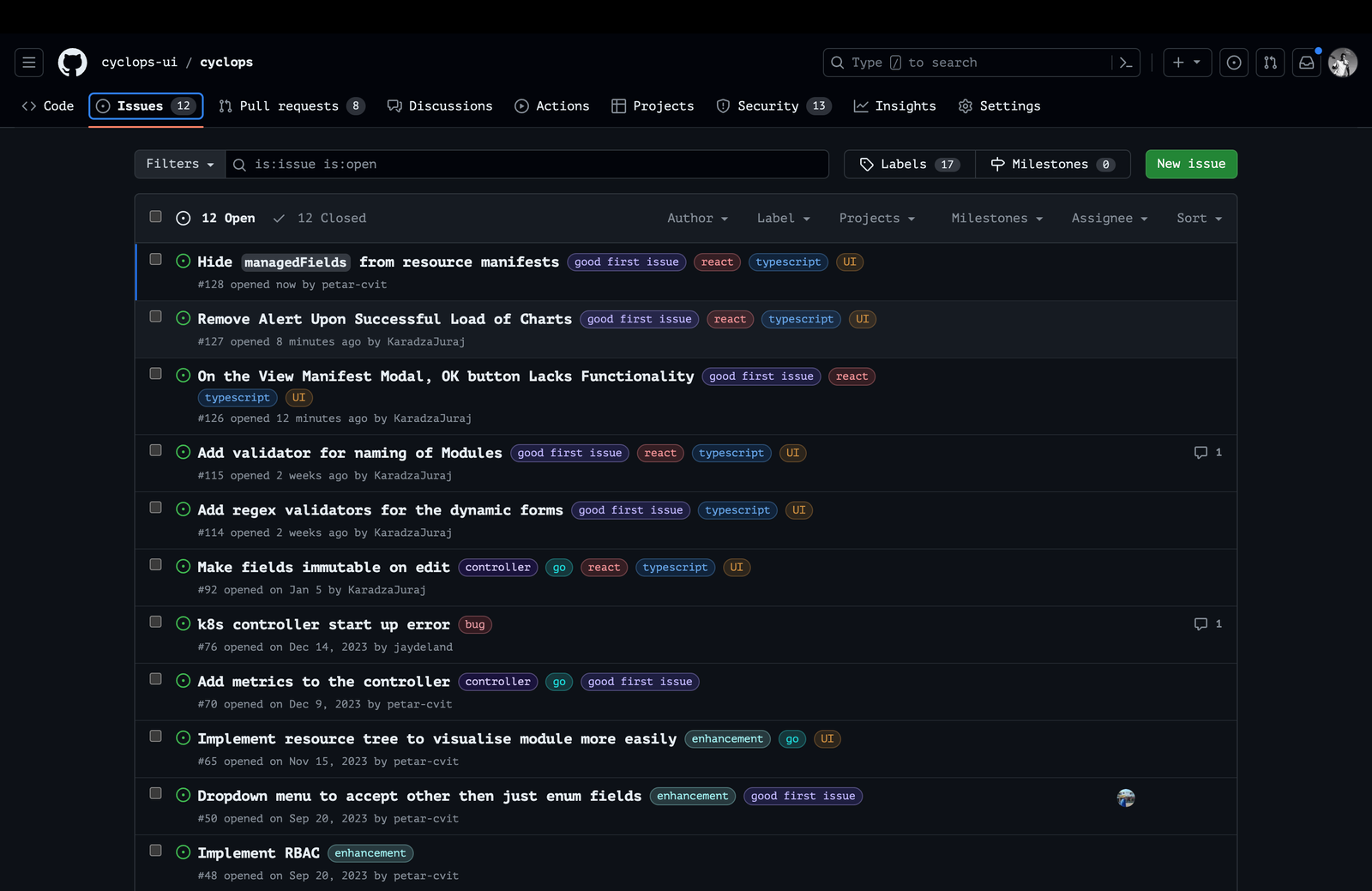1372x891 pixels.
Task: Select checkbox for k8s controller start up error
Action: click(155, 622)
